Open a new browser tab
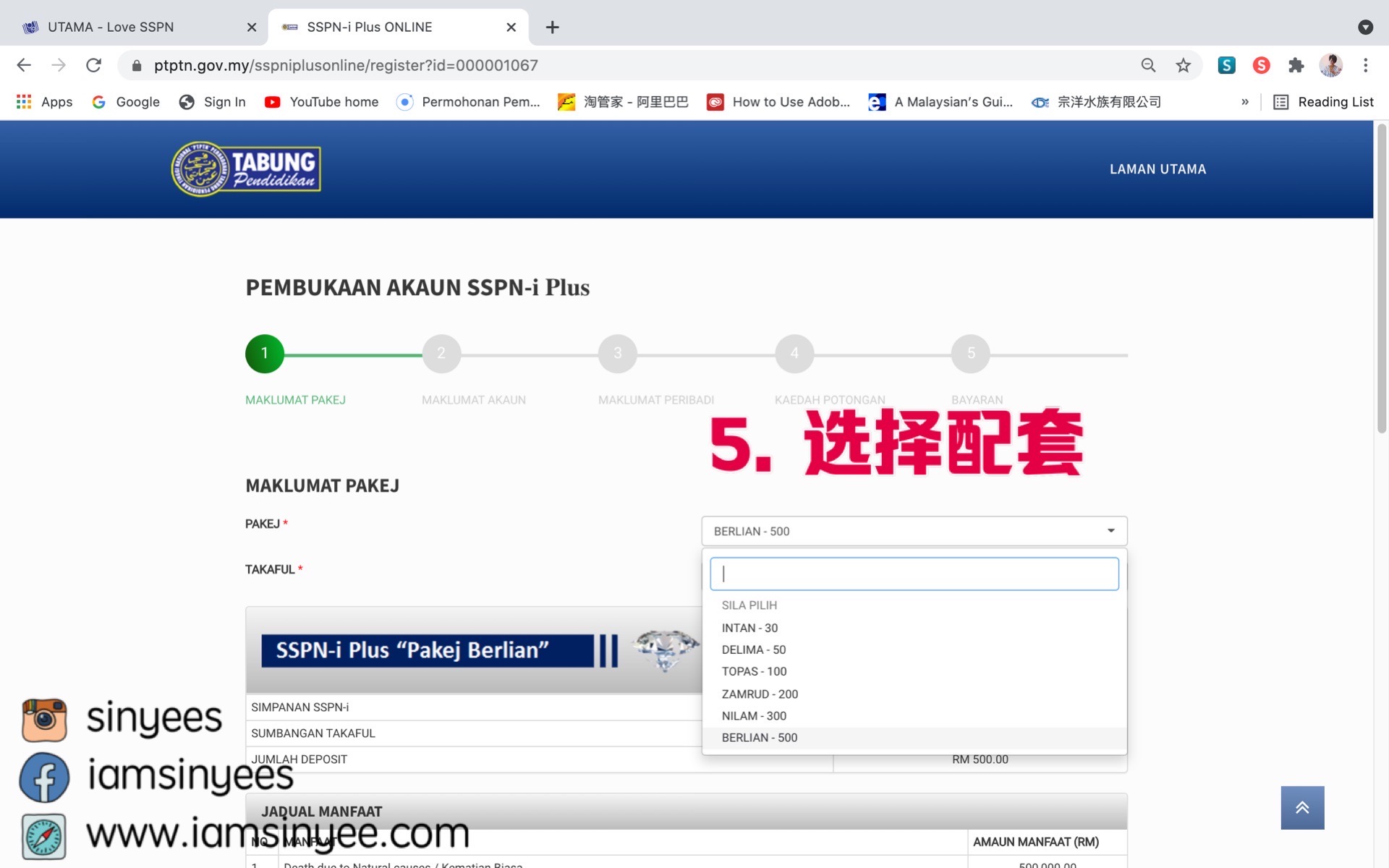Image resolution: width=1389 pixels, height=868 pixels. [552, 27]
